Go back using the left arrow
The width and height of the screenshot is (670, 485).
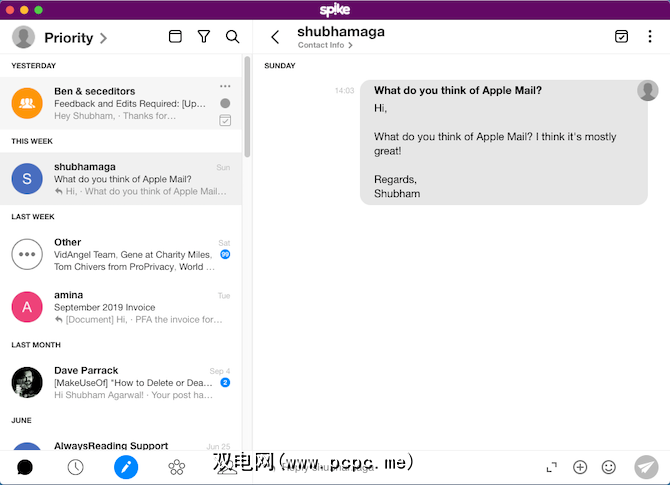275,37
